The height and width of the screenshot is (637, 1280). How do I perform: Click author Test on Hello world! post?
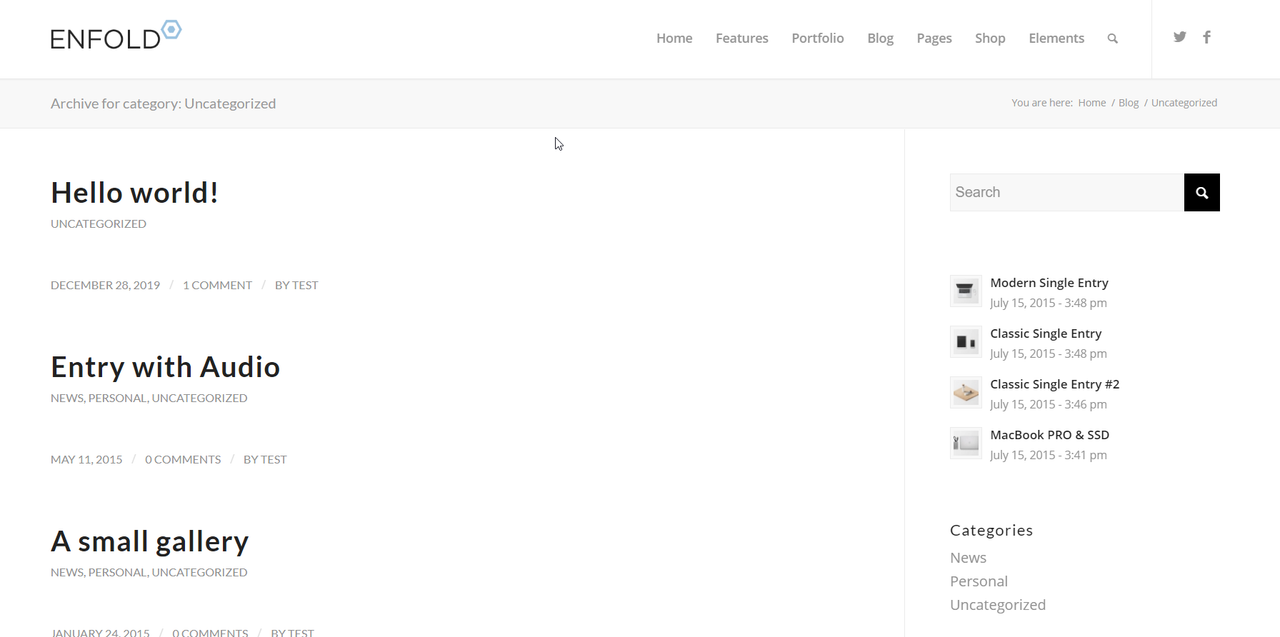(305, 285)
